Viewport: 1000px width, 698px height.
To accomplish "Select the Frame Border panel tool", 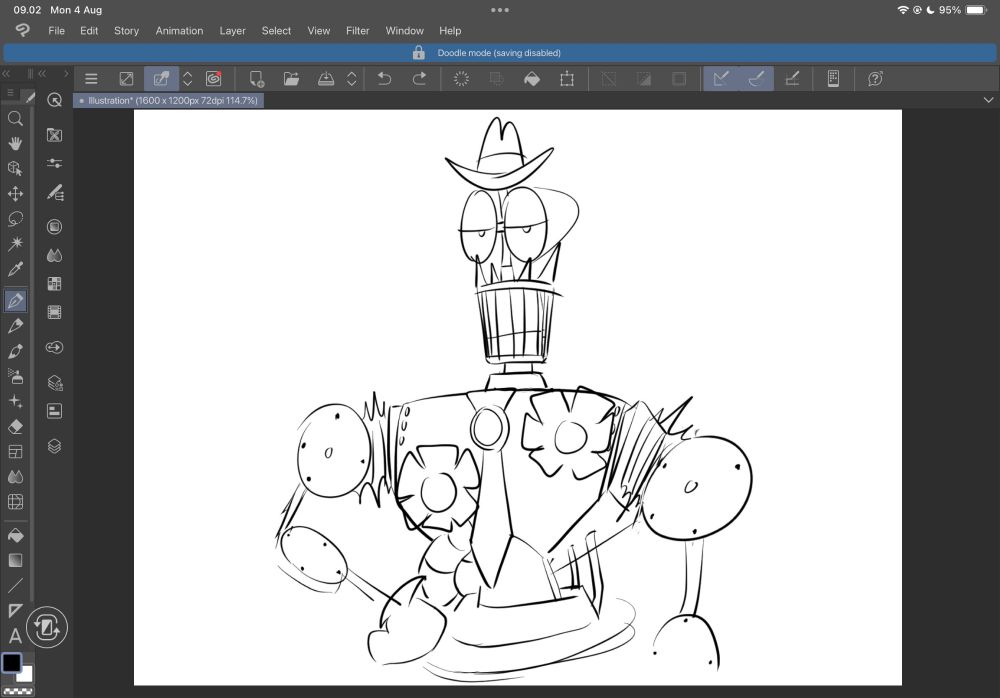I will [x=15, y=452].
